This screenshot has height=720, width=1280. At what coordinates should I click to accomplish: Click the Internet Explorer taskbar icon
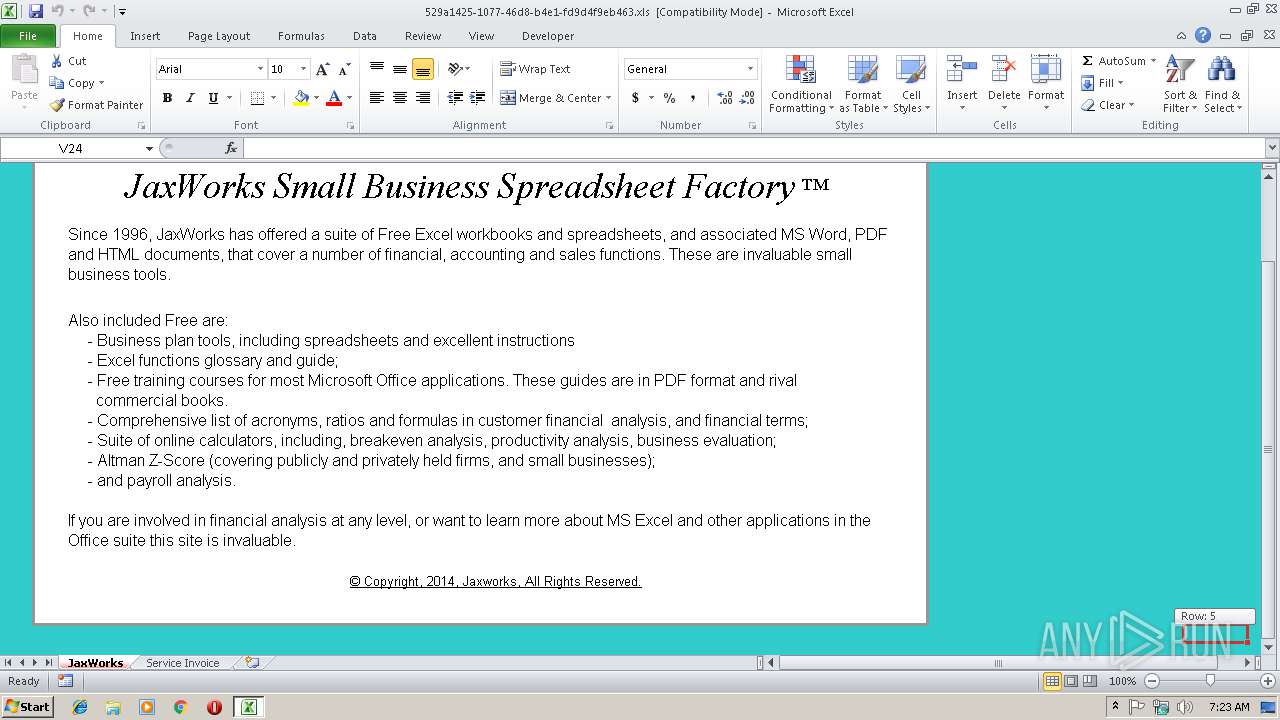[x=80, y=707]
